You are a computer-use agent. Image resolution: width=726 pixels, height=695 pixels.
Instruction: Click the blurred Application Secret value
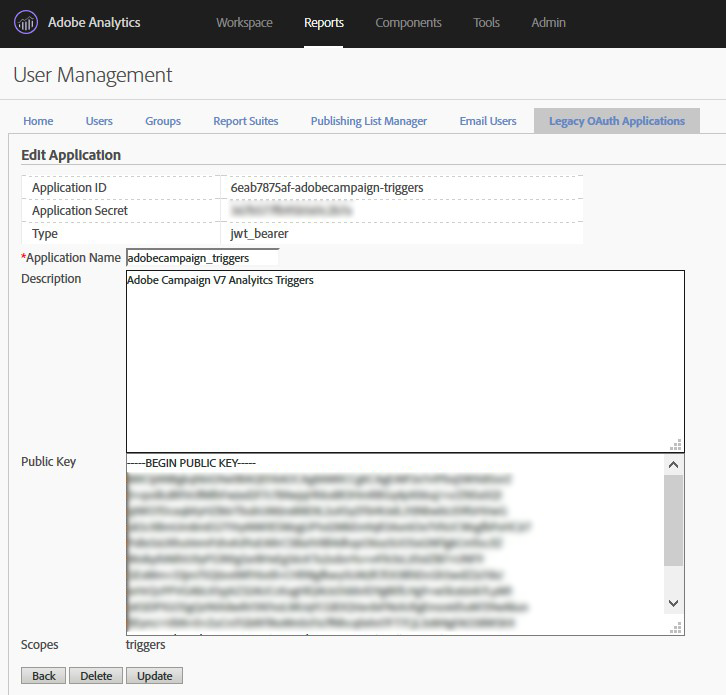click(291, 210)
